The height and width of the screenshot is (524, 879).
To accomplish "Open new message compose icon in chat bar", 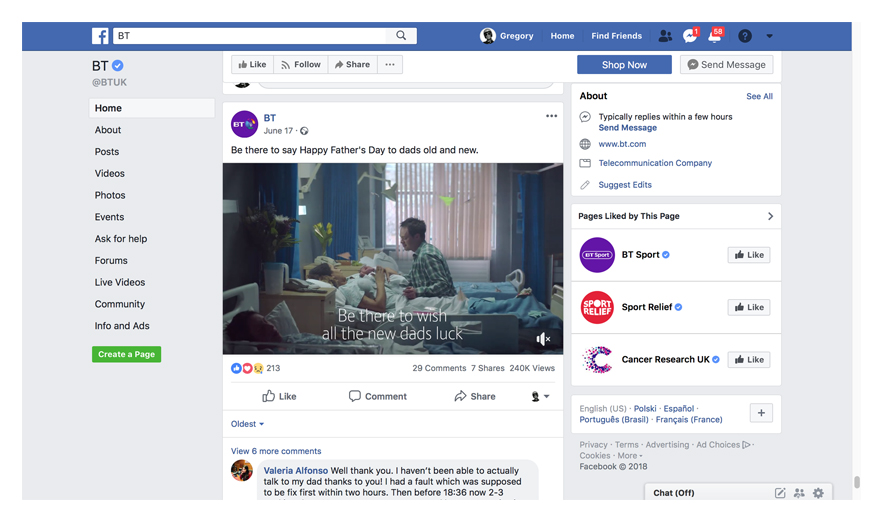I will pos(780,493).
